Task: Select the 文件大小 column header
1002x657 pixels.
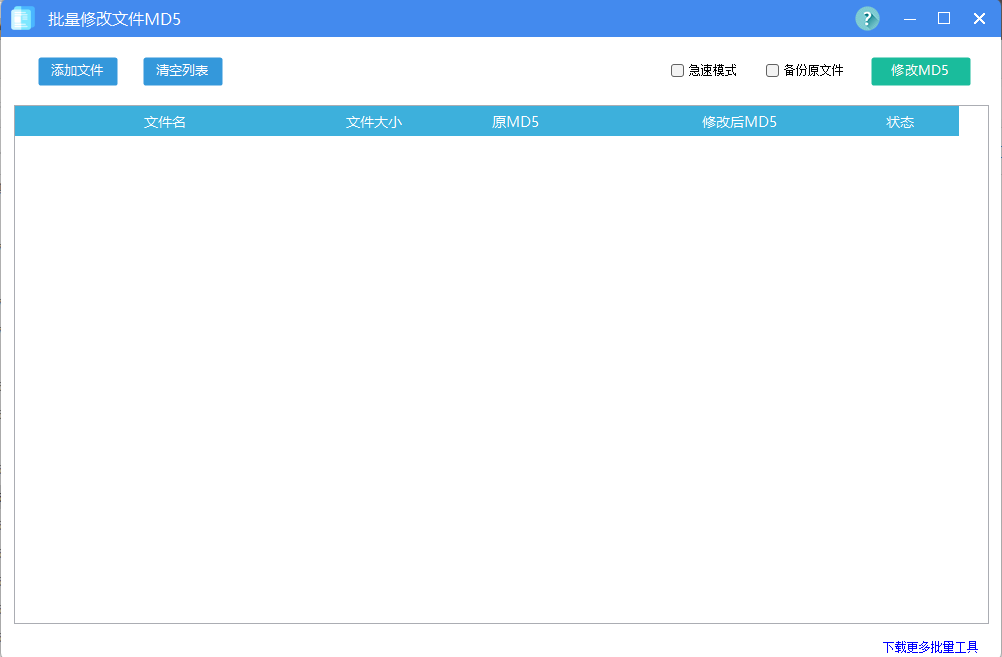Action: coord(374,121)
